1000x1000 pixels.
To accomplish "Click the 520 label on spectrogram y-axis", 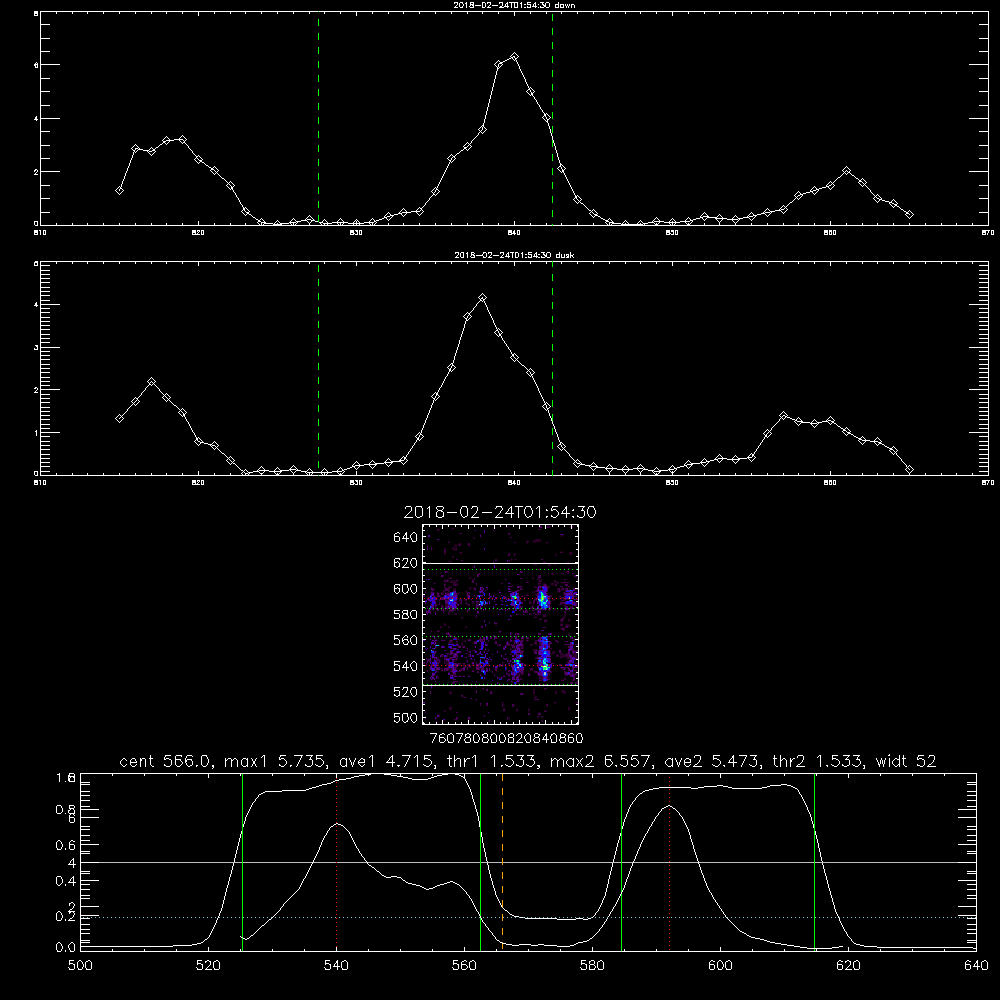I will pos(406,692).
